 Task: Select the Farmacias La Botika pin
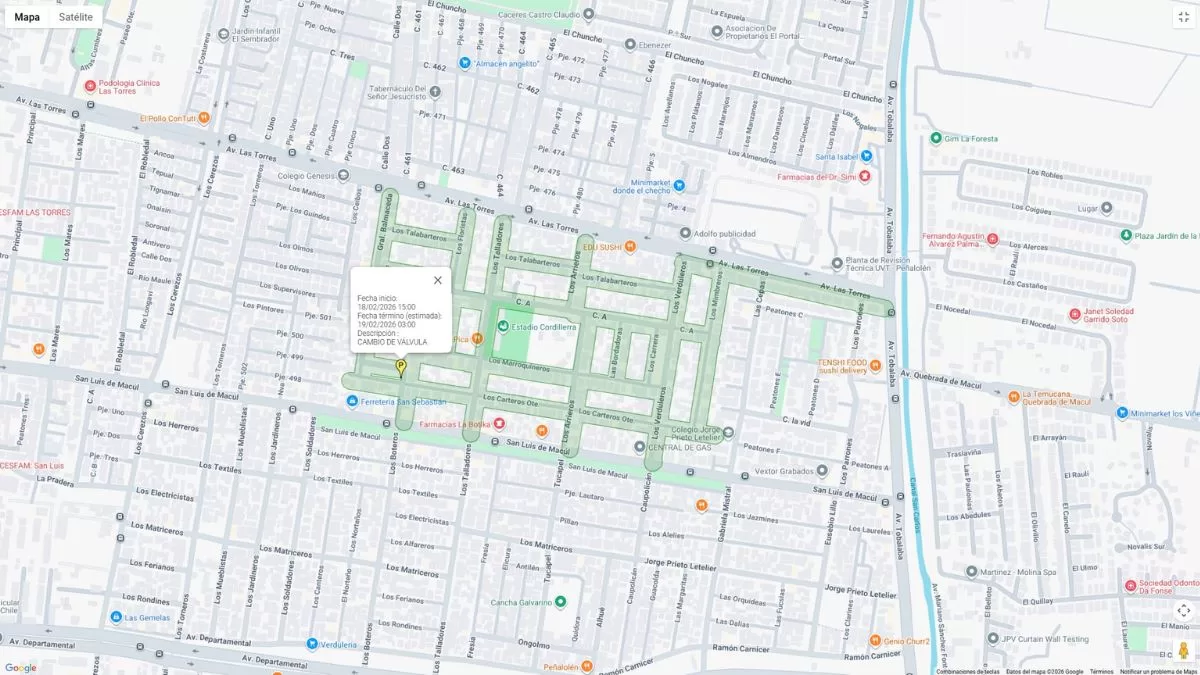[500, 425]
